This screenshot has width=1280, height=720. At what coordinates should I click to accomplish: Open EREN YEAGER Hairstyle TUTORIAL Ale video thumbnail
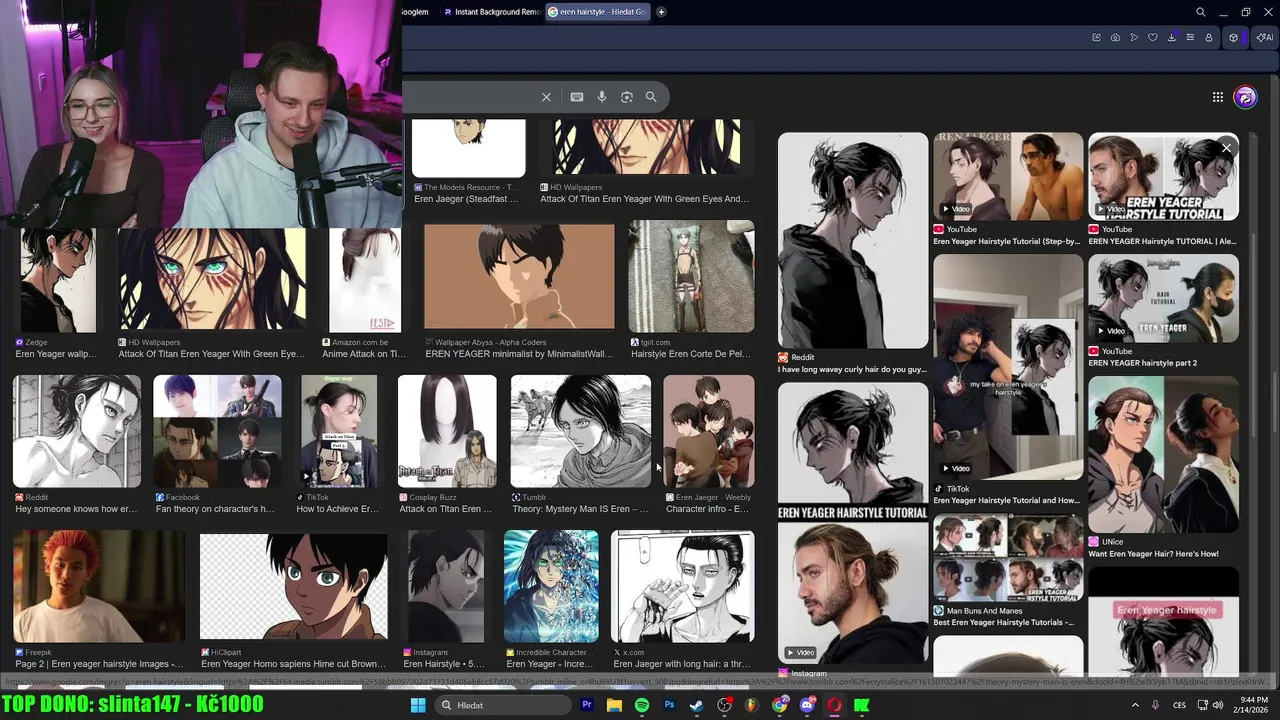[1163, 176]
